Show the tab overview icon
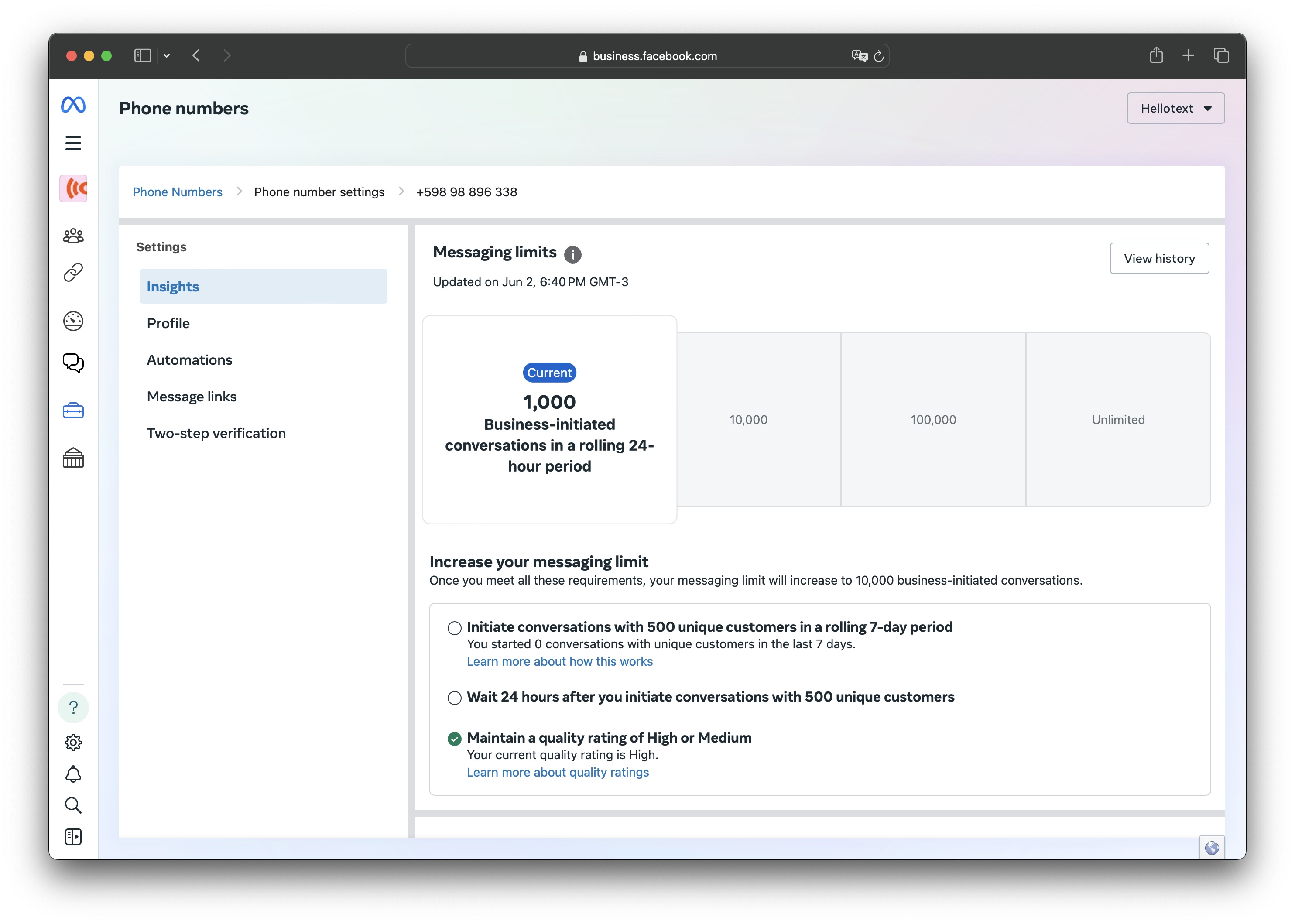This screenshot has width=1295, height=924. click(1221, 55)
